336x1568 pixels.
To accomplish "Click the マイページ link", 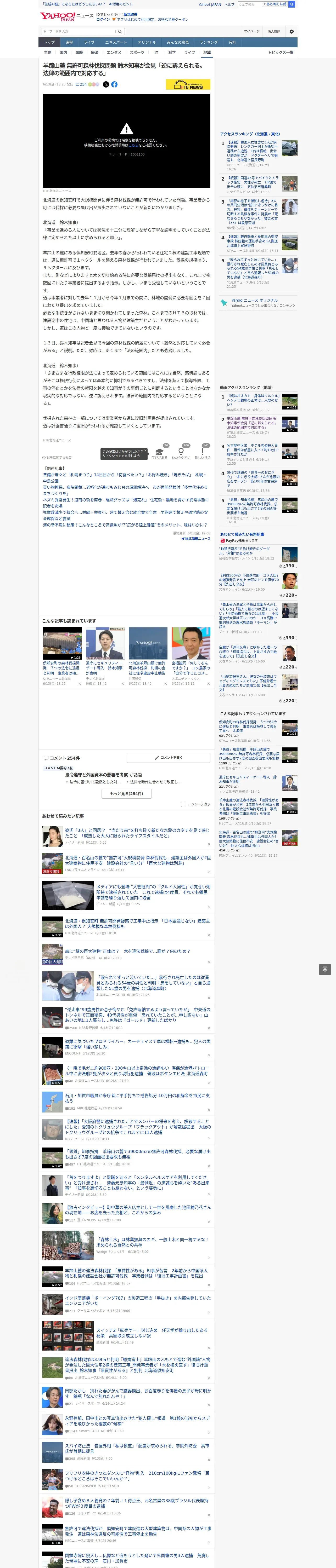I will coord(251,32).
